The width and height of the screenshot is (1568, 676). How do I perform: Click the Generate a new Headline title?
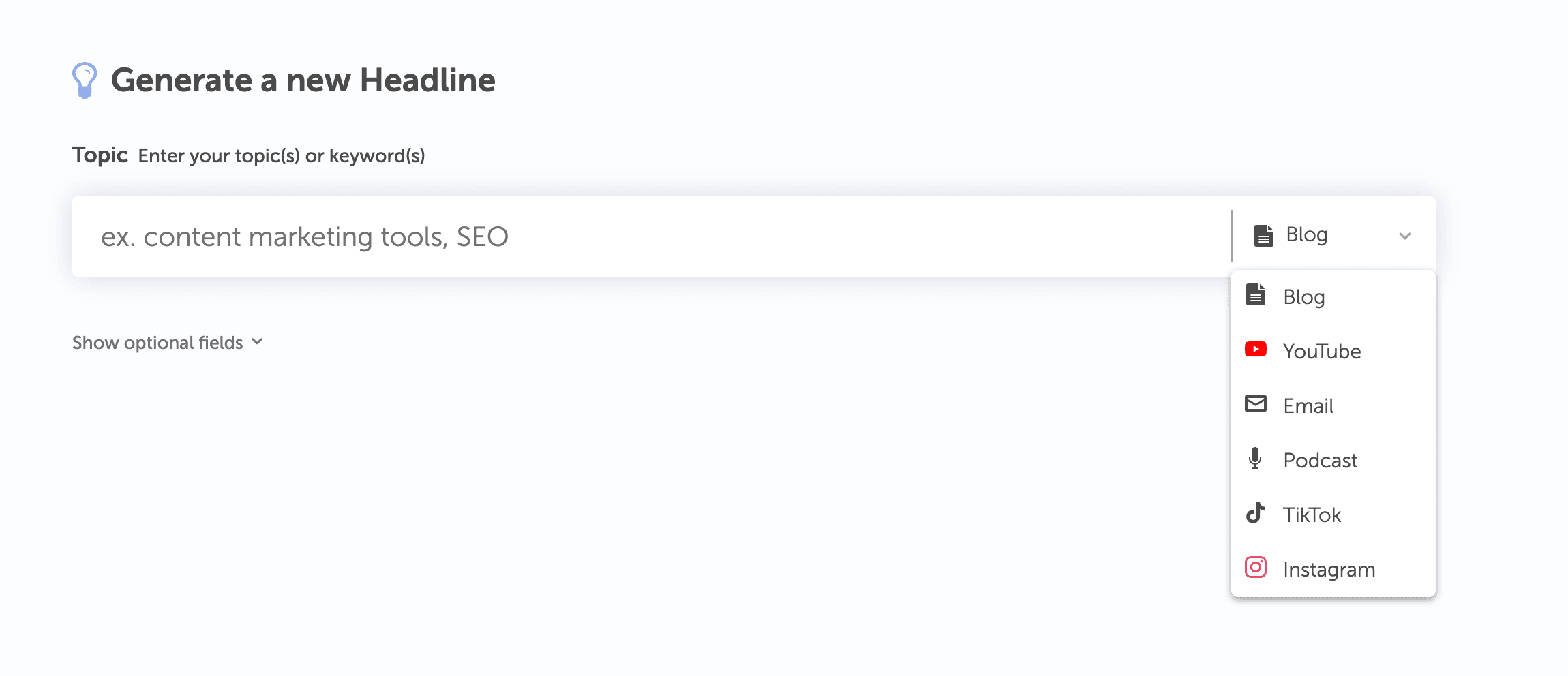(303, 80)
